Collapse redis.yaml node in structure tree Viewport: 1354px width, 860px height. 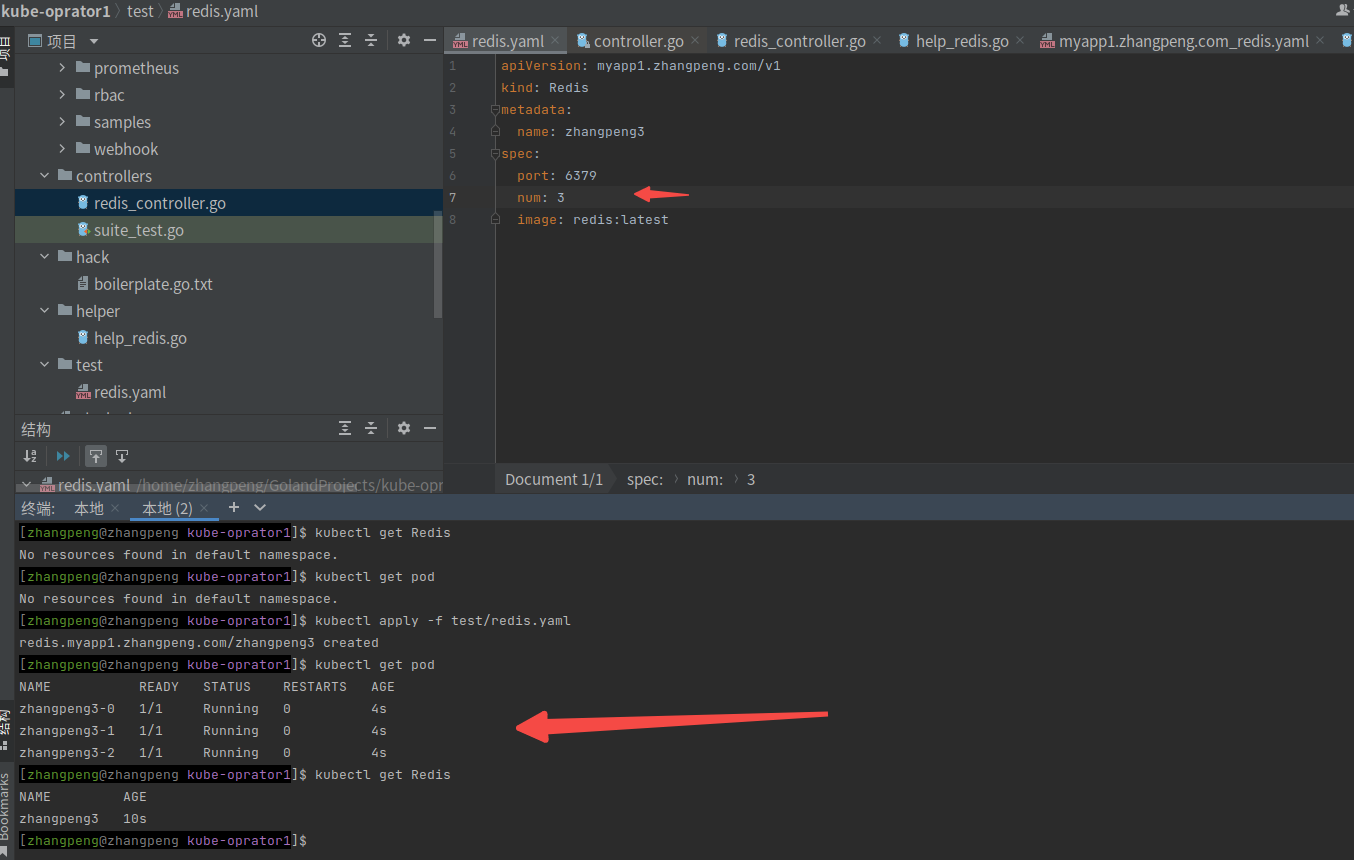[26, 485]
